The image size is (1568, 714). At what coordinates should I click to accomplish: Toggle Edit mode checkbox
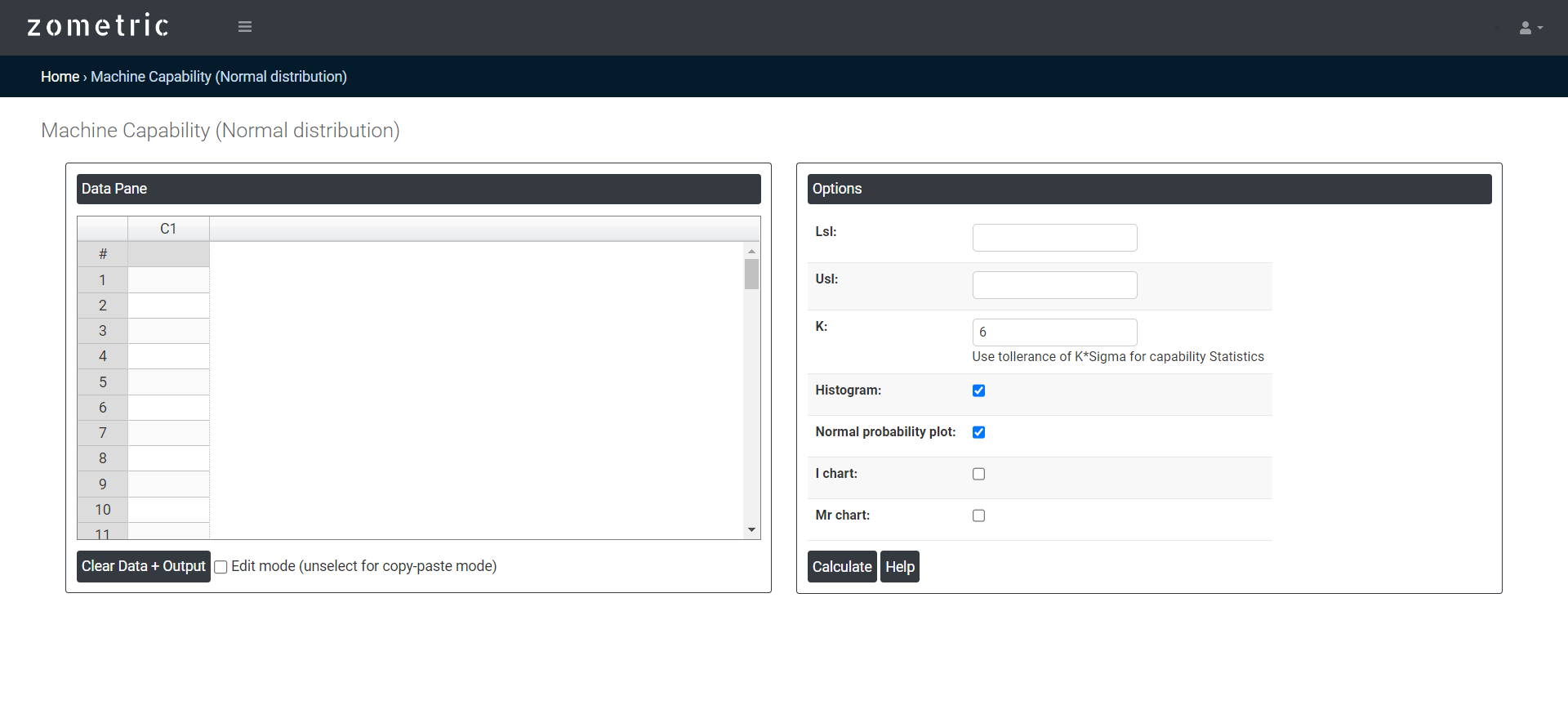tap(220, 567)
